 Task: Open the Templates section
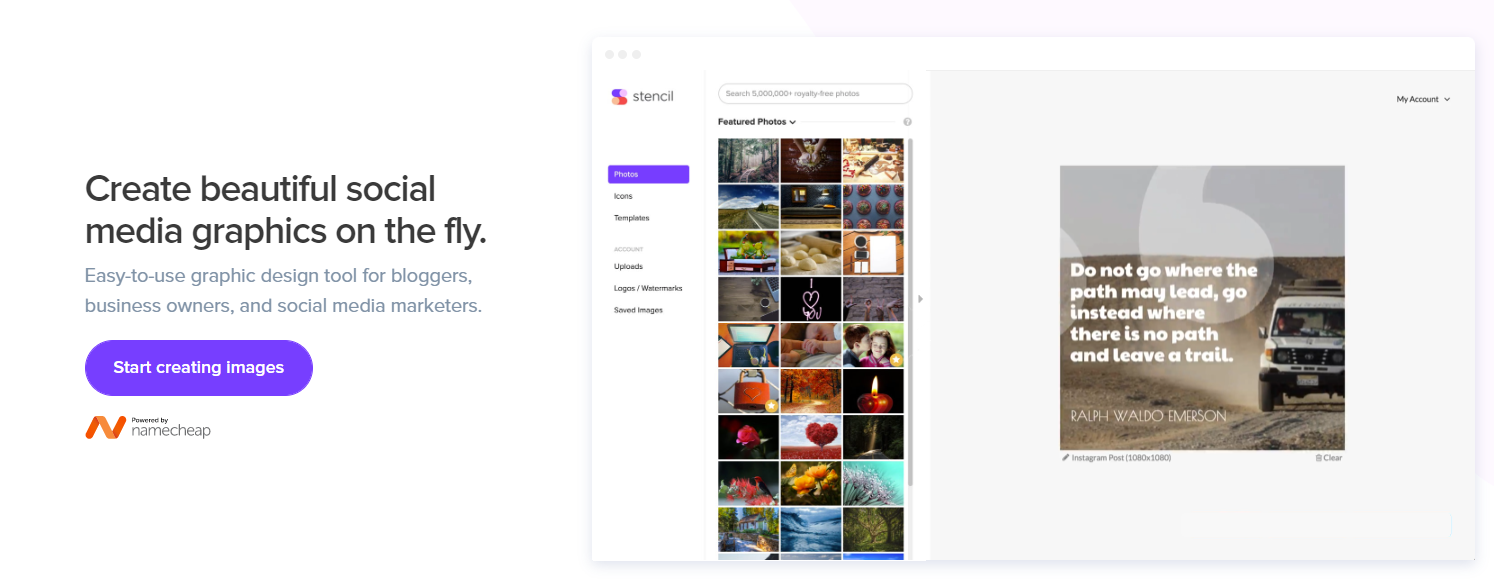631,218
